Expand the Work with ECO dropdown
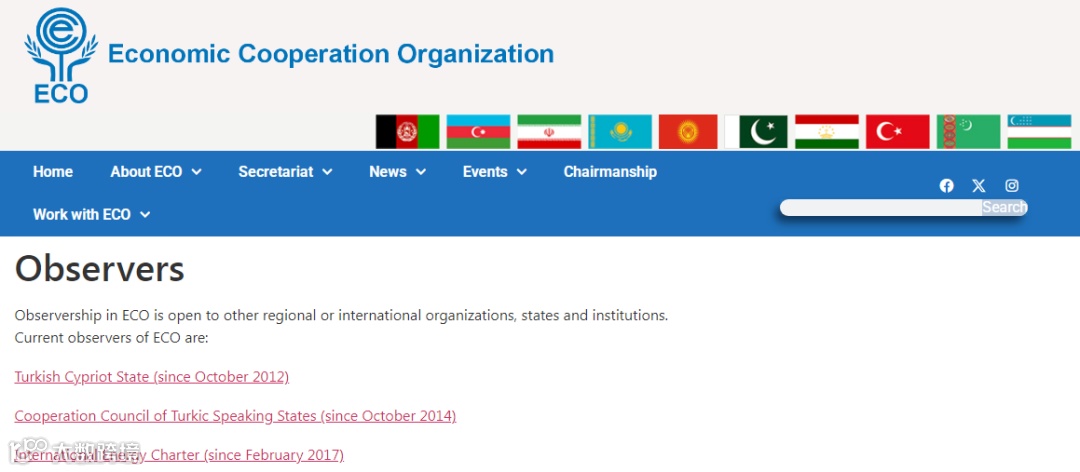1080x472 pixels. coord(92,214)
